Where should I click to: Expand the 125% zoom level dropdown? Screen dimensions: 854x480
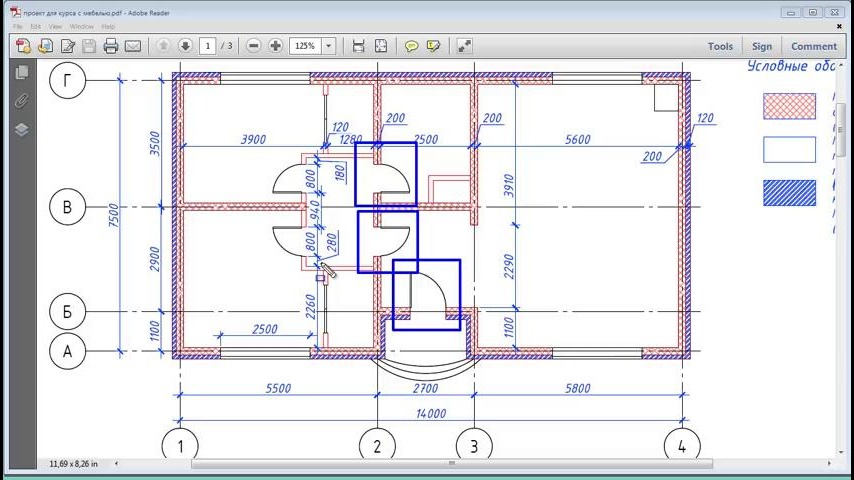click(x=329, y=46)
